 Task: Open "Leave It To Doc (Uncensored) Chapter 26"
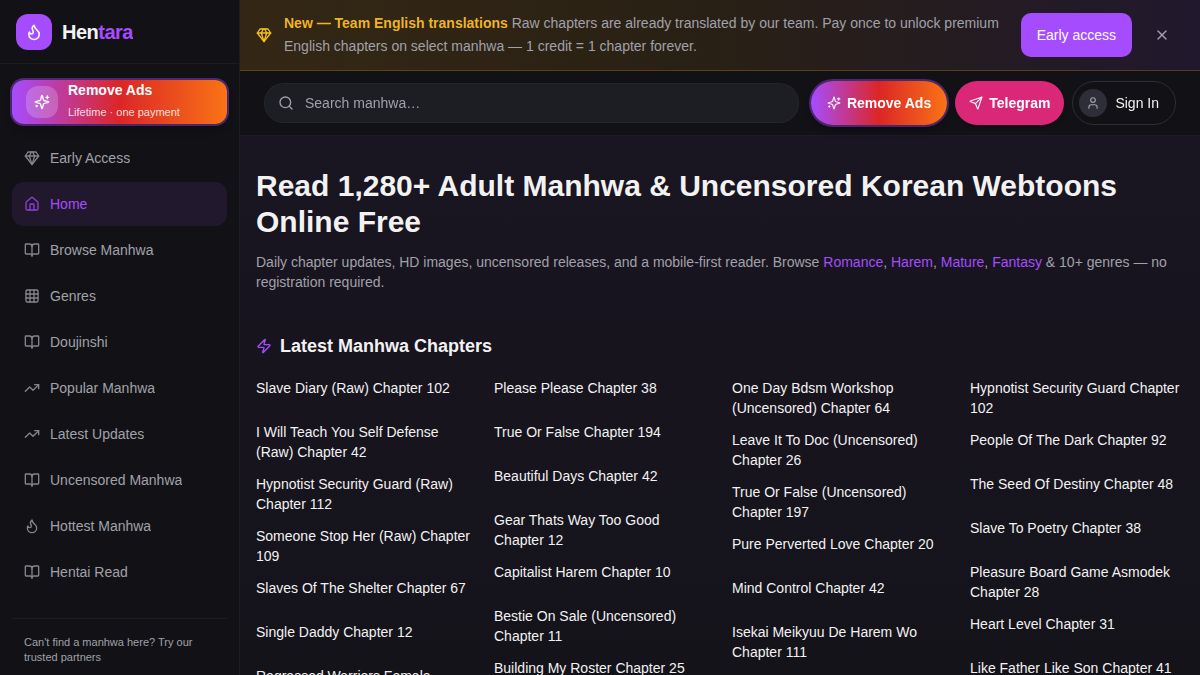tap(825, 450)
